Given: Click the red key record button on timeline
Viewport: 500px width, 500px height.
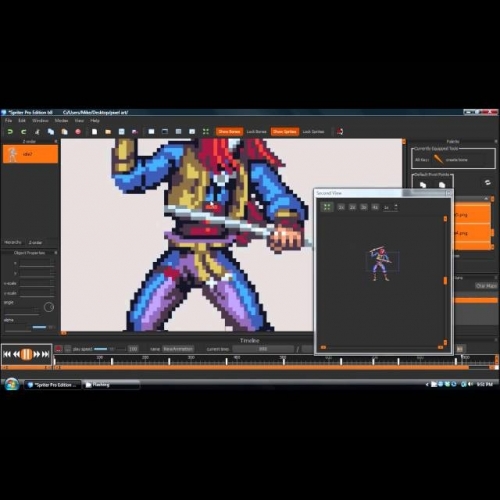Looking at the screenshot, I should [x=59, y=349].
